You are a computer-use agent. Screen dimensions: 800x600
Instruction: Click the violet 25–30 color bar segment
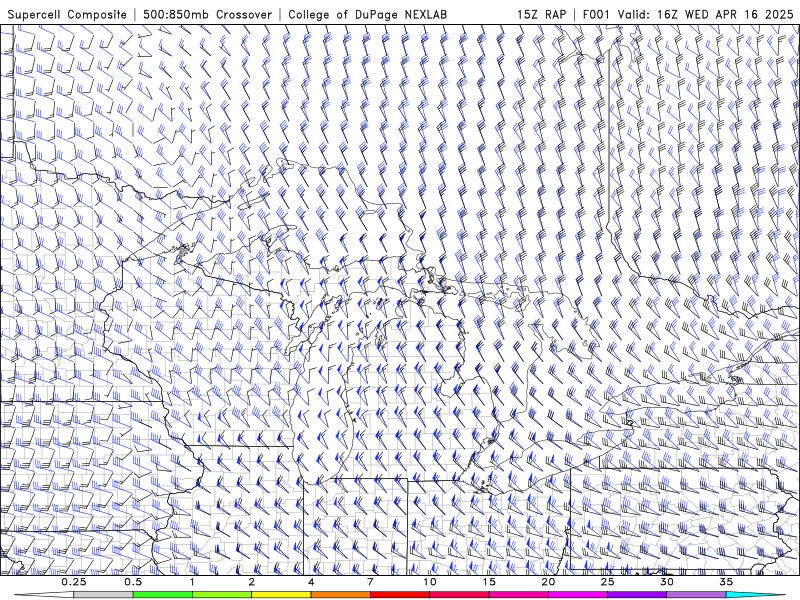[637, 595]
